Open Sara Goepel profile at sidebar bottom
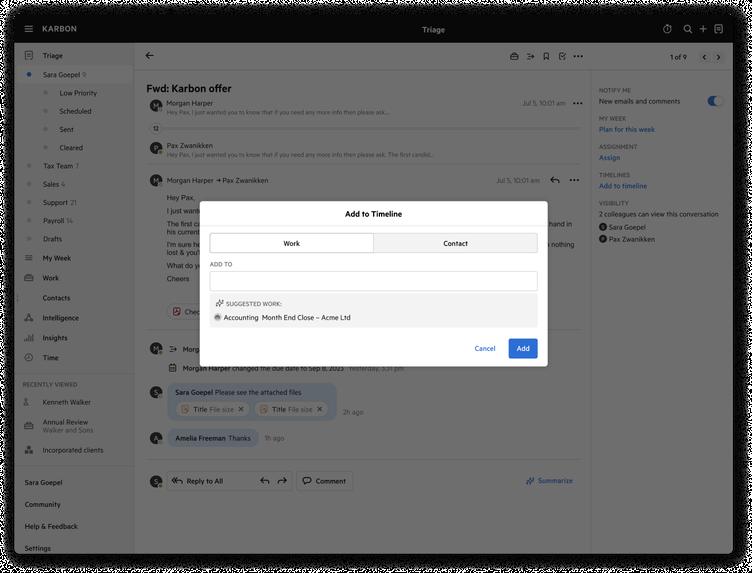Screen dimensions: 752x573 (44, 482)
